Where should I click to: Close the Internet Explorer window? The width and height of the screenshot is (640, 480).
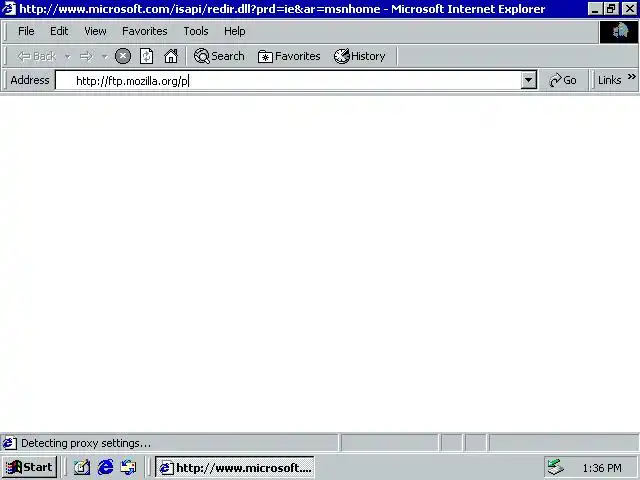630,9
